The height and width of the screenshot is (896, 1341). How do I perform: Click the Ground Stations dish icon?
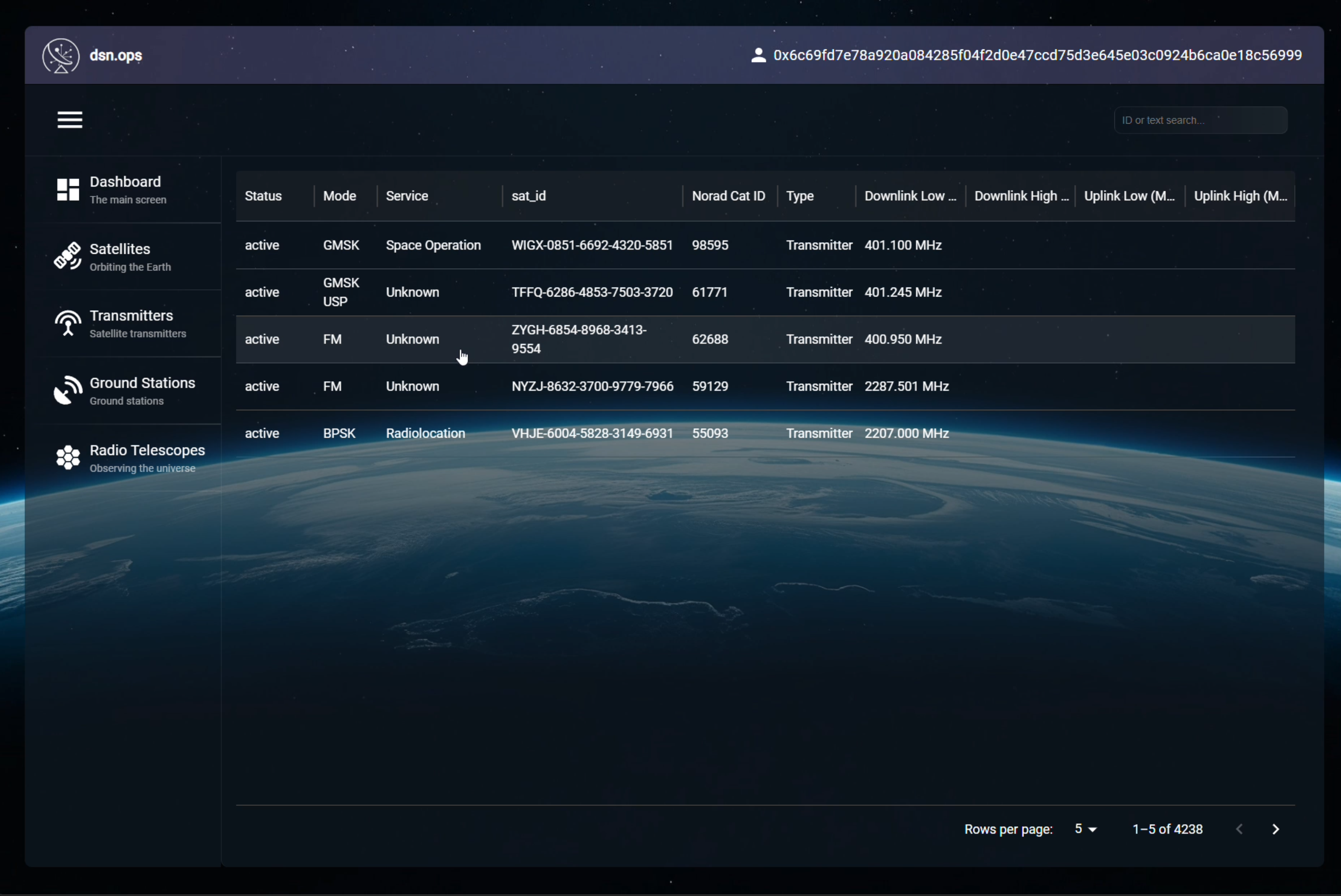(68, 390)
